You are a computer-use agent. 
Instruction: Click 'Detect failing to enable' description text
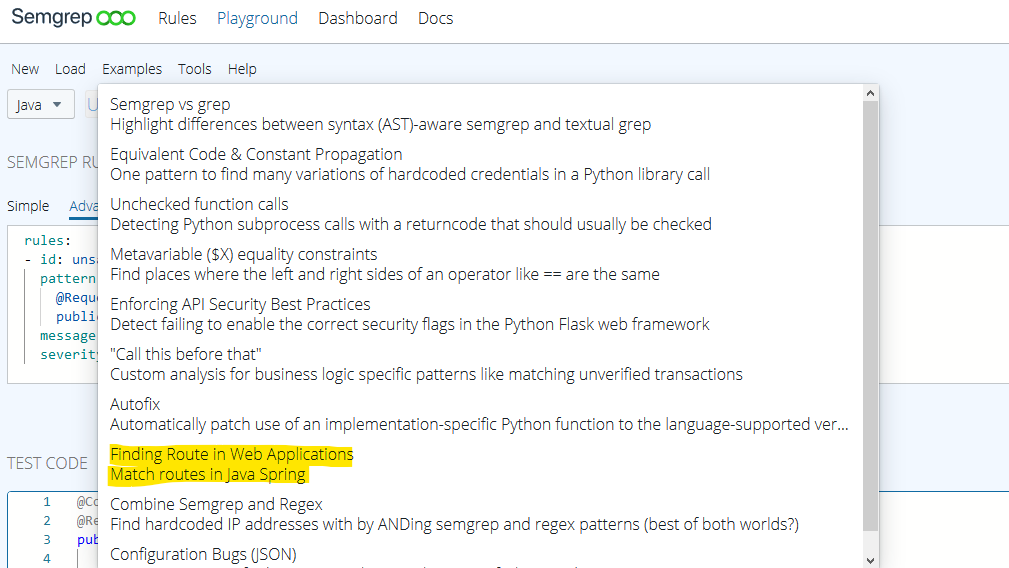pos(409,324)
